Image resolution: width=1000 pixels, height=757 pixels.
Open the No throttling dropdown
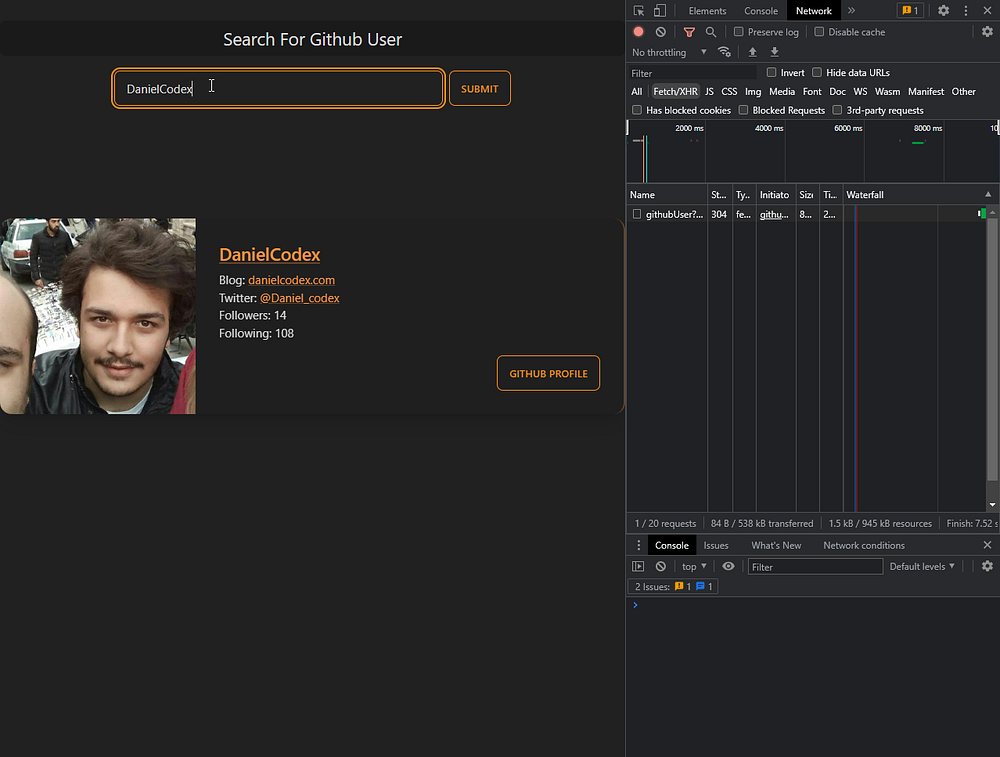pos(669,52)
